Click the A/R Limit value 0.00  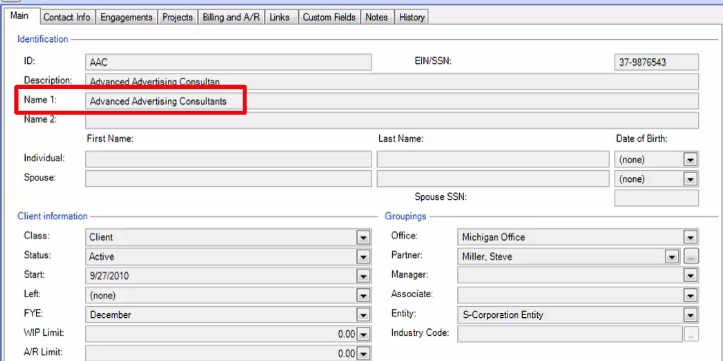point(346,354)
